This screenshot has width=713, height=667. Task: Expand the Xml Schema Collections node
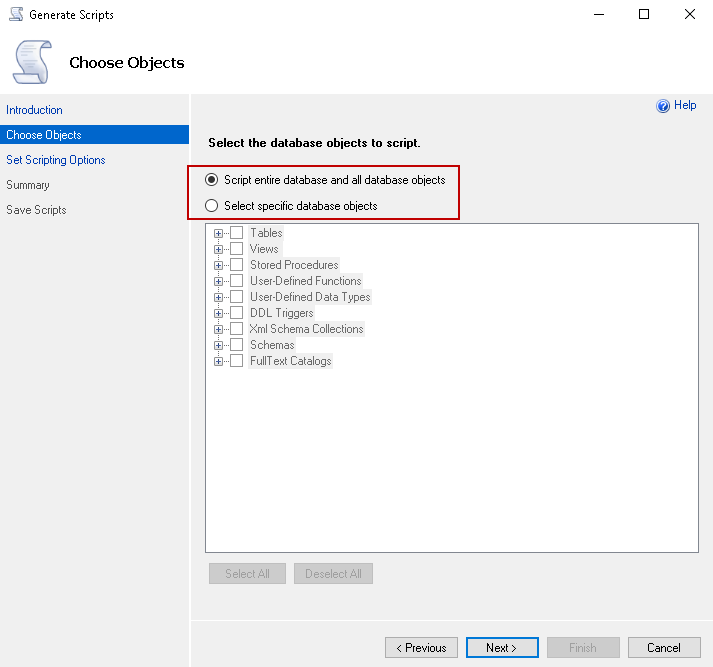pos(218,329)
